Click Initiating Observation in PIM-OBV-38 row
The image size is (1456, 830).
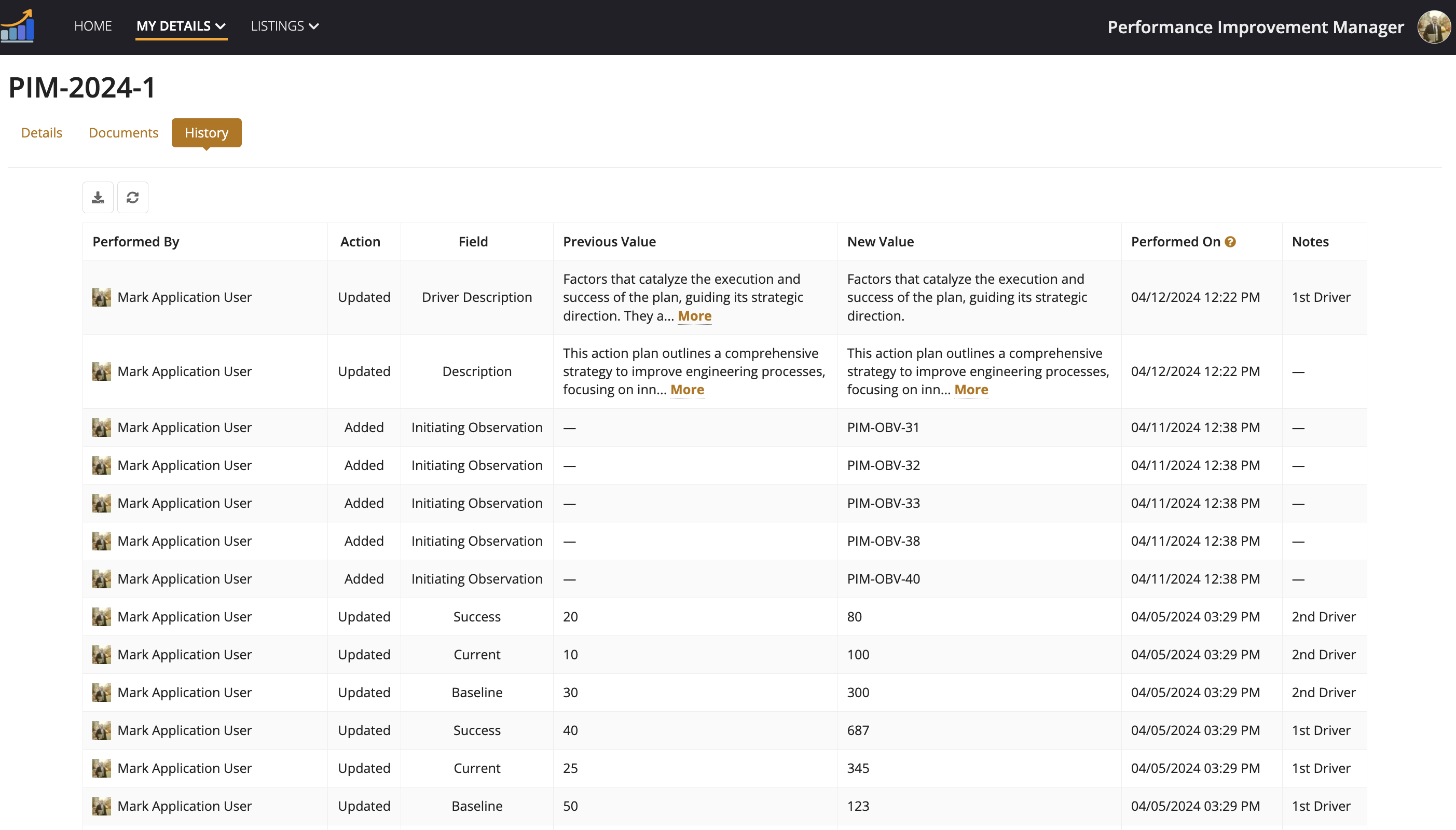(477, 541)
